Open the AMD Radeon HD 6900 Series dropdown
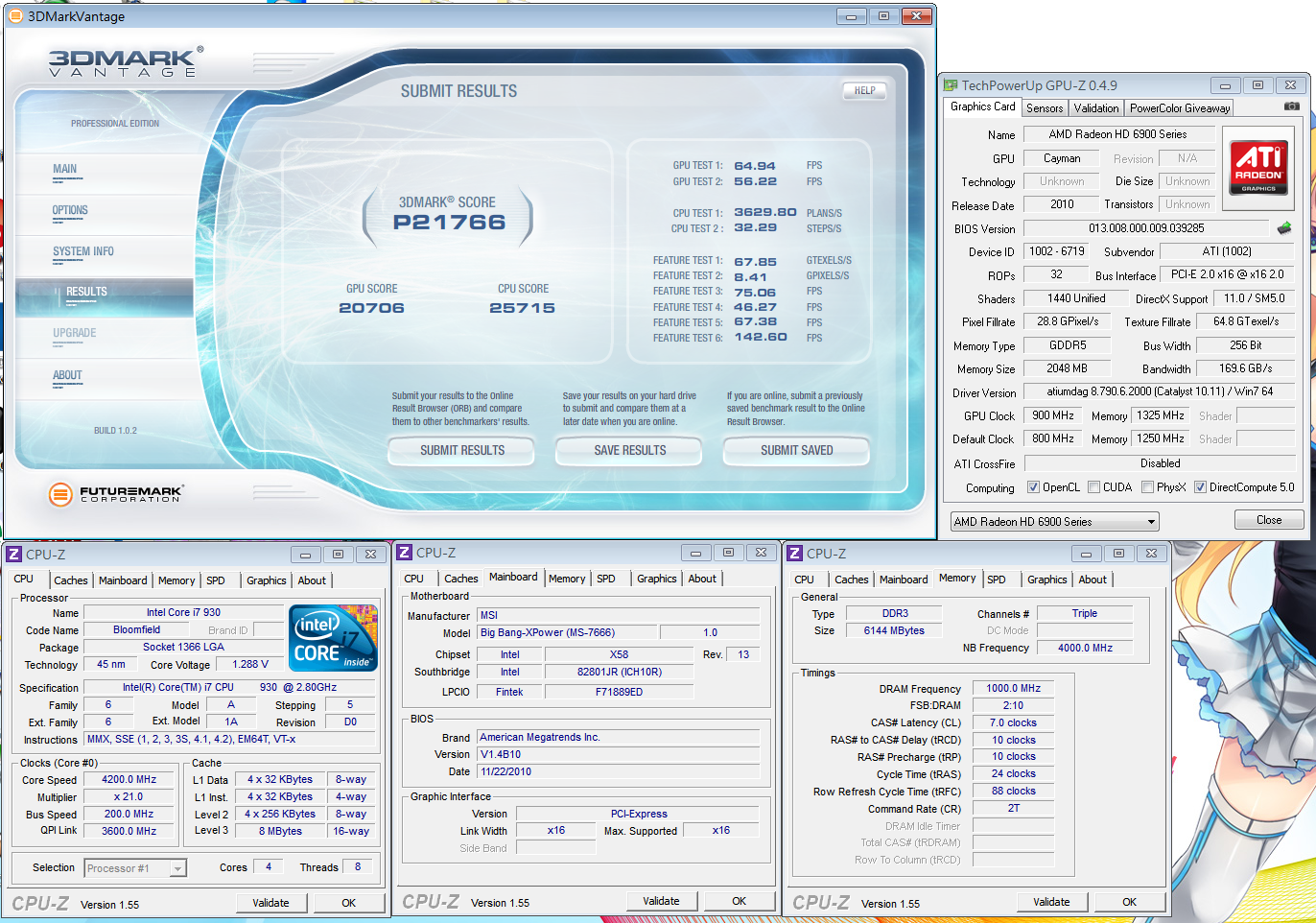Image resolution: width=1316 pixels, height=923 pixels. (x=1054, y=521)
